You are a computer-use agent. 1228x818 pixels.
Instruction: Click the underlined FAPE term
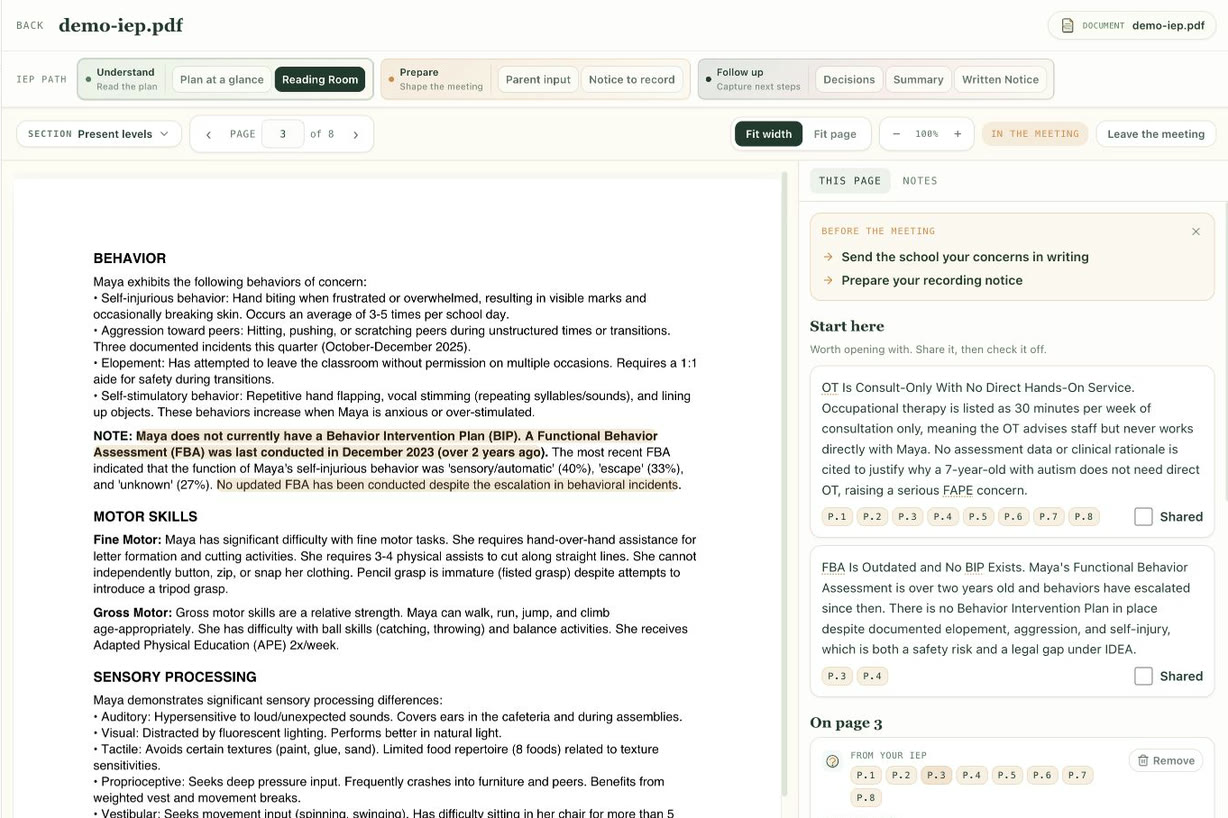(x=956, y=490)
